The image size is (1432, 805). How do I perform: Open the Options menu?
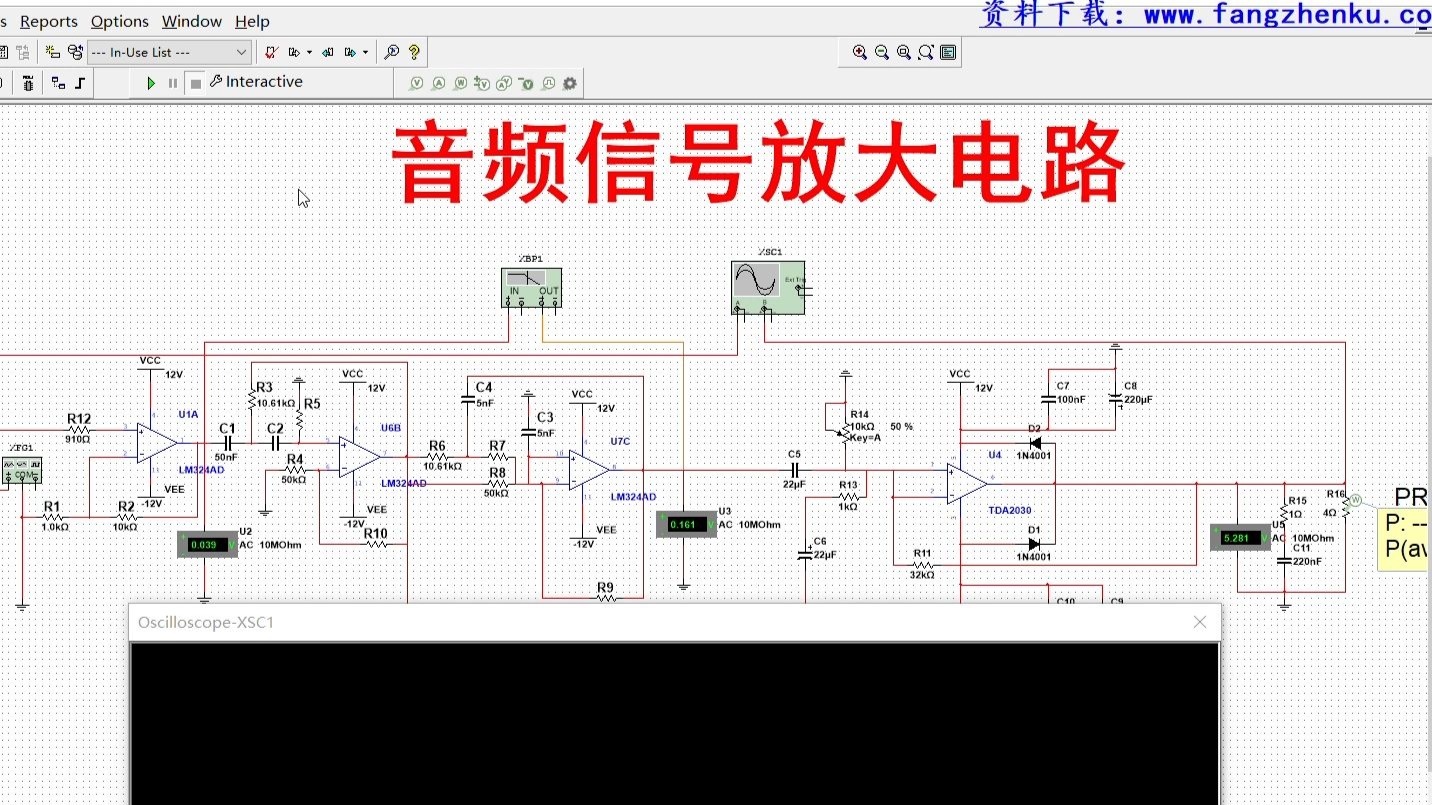click(x=119, y=20)
